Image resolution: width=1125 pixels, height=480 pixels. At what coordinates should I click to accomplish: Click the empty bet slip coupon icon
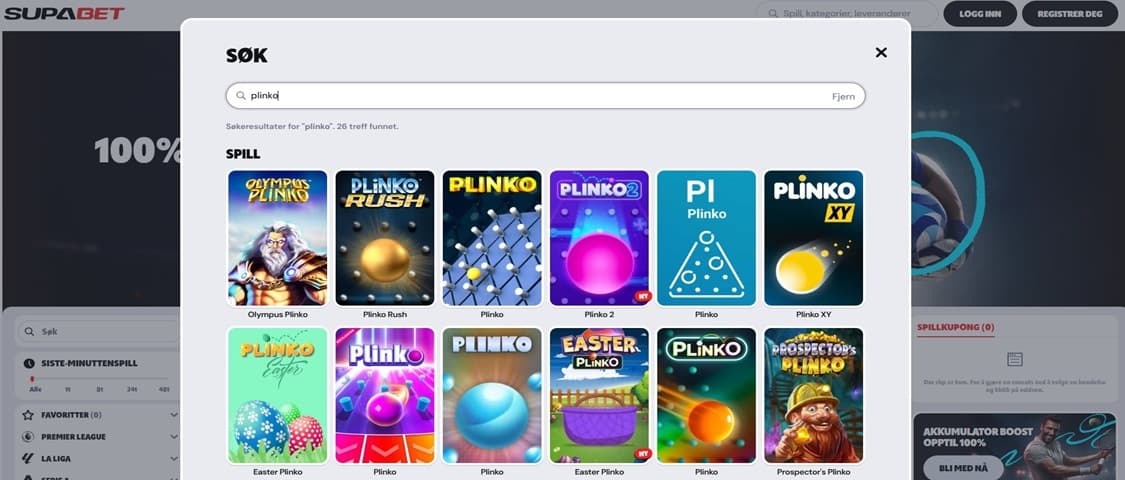coord(1015,359)
